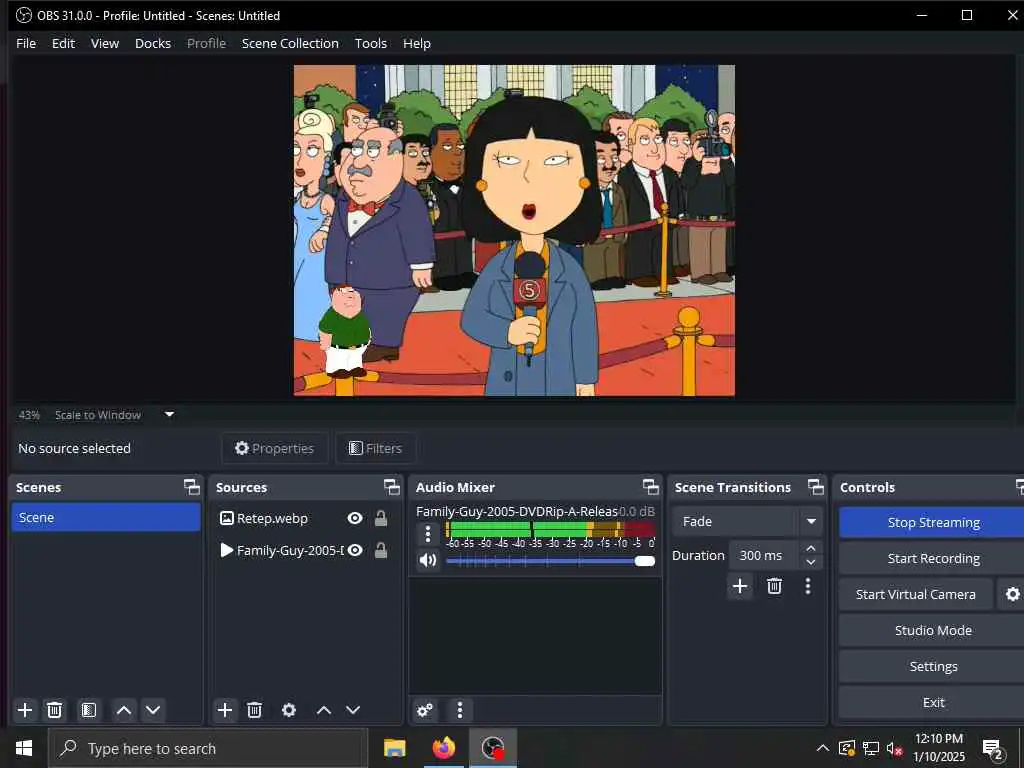Click the network tray icon
The height and width of the screenshot is (768, 1024).
(x=871, y=748)
